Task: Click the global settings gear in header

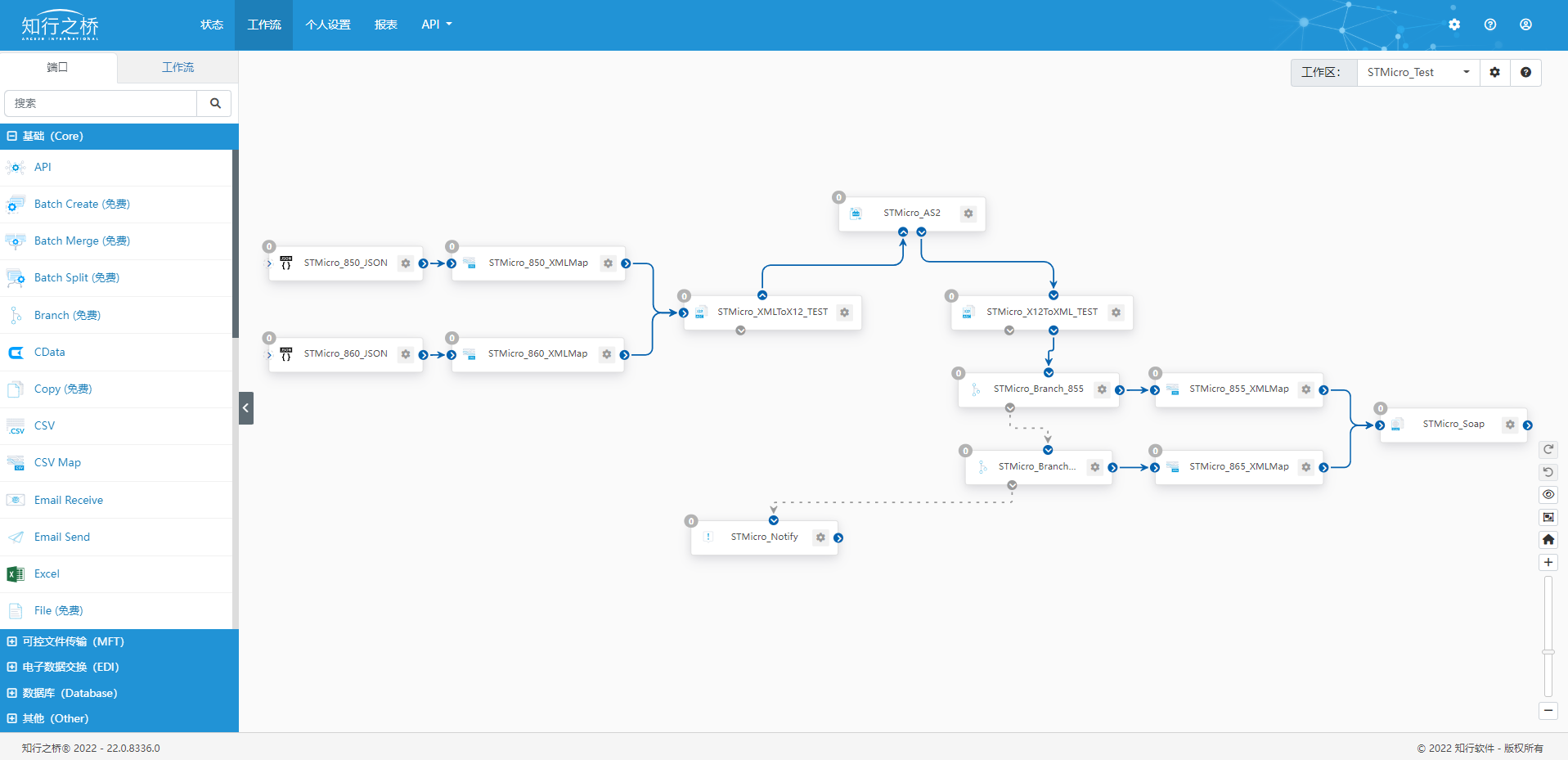Action: 1454,25
